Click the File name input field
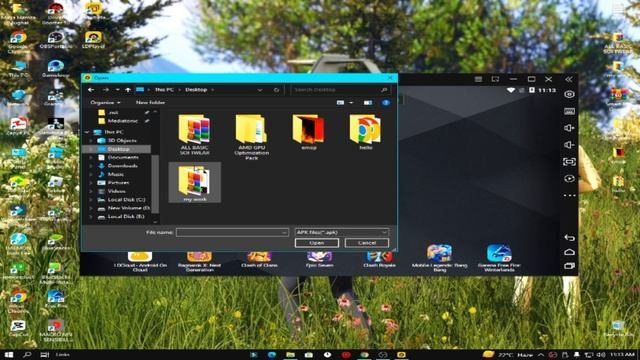640x360 pixels. tap(232, 232)
